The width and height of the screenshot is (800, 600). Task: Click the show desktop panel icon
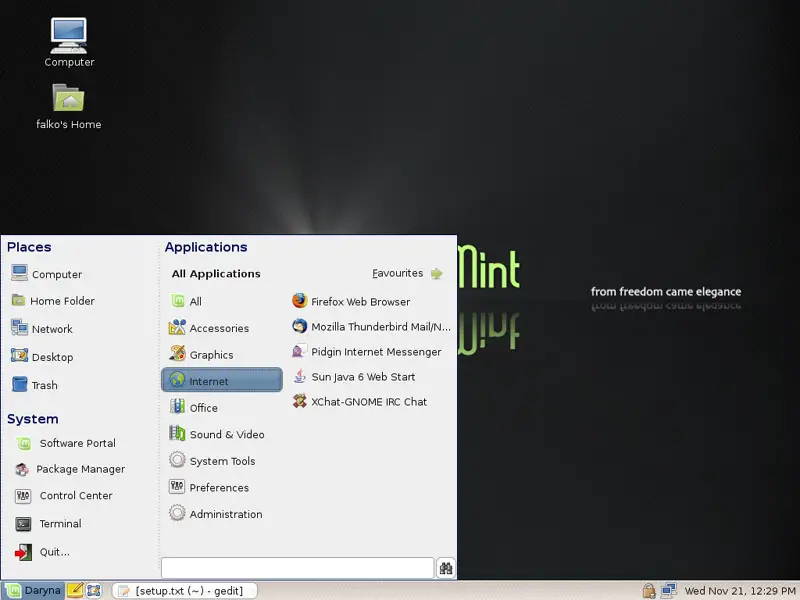click(94, 590)
